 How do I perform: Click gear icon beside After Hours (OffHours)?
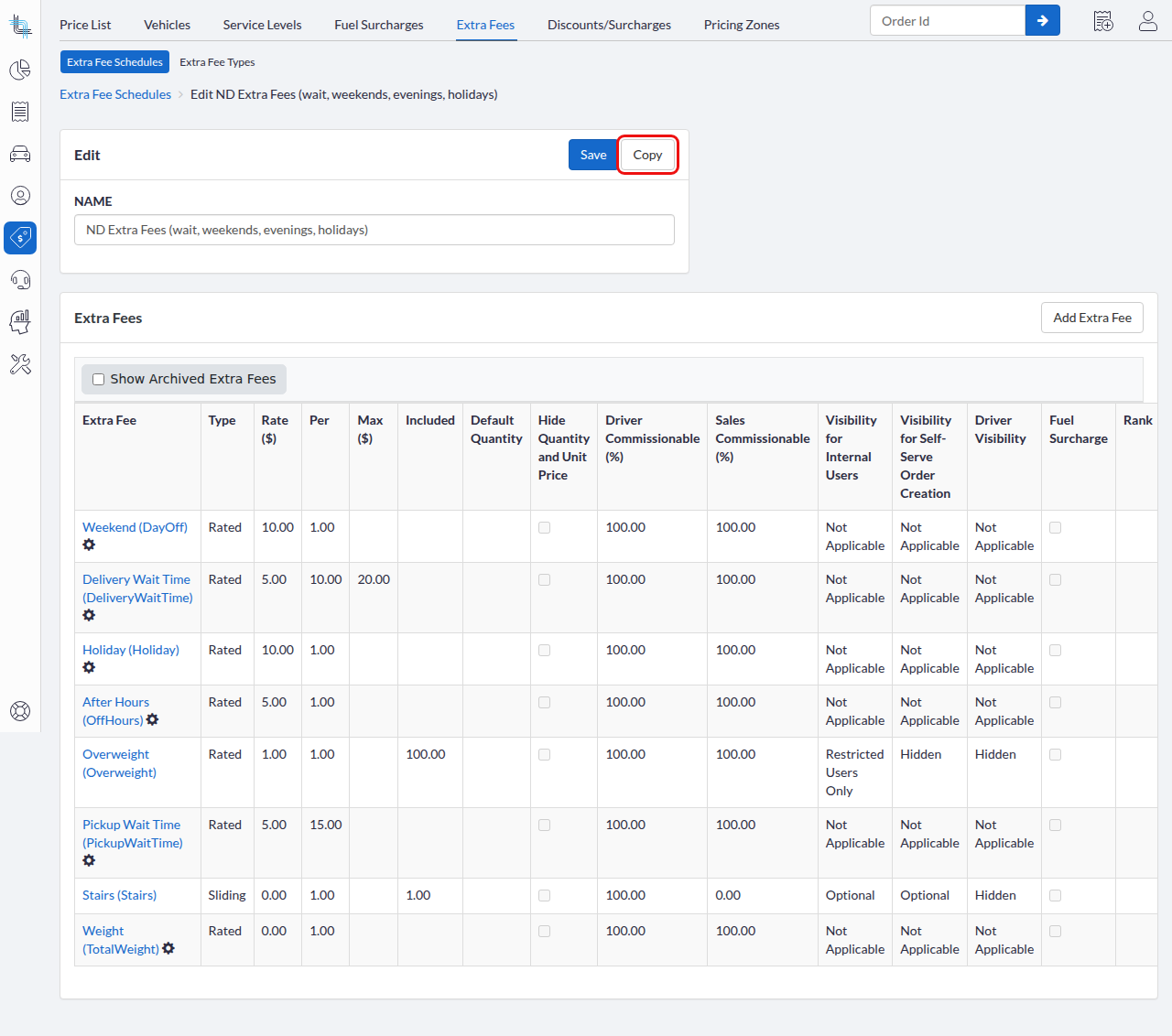[x=153, y=720]
